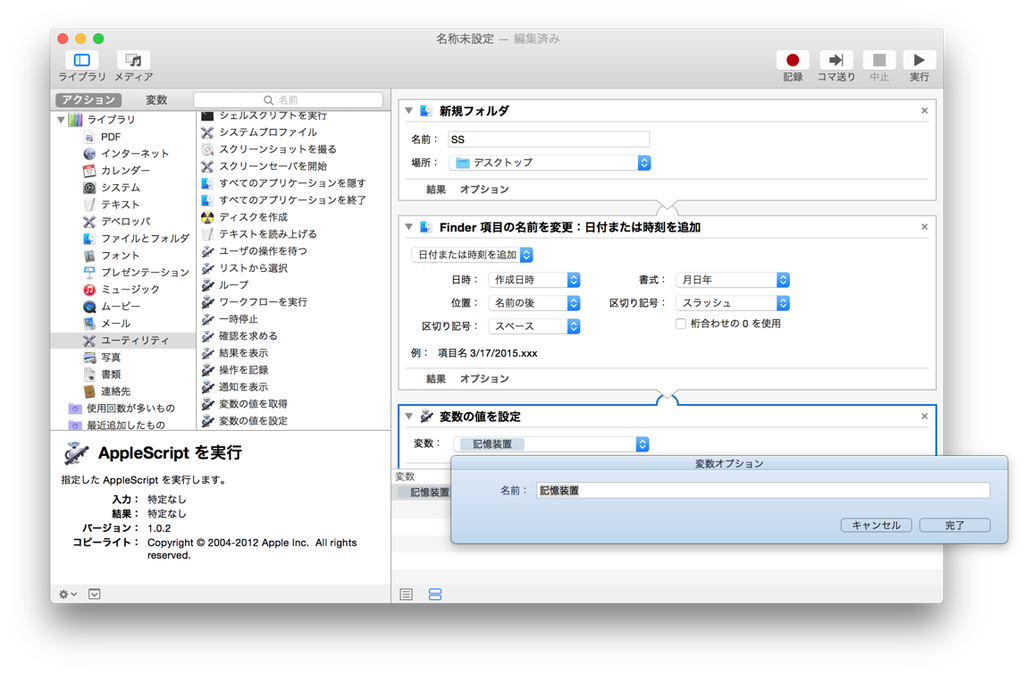Select the 書類 category icon
The height and width of the screenshot is (675, 1024).
click(x=89, y=374)
